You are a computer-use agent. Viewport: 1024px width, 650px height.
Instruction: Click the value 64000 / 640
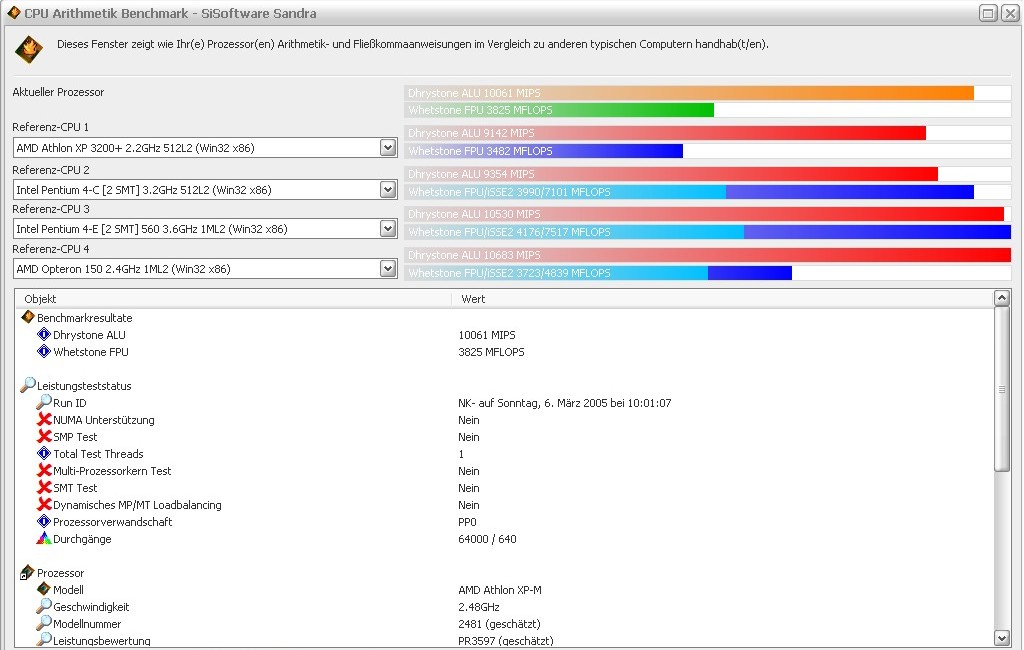(487, 539)
